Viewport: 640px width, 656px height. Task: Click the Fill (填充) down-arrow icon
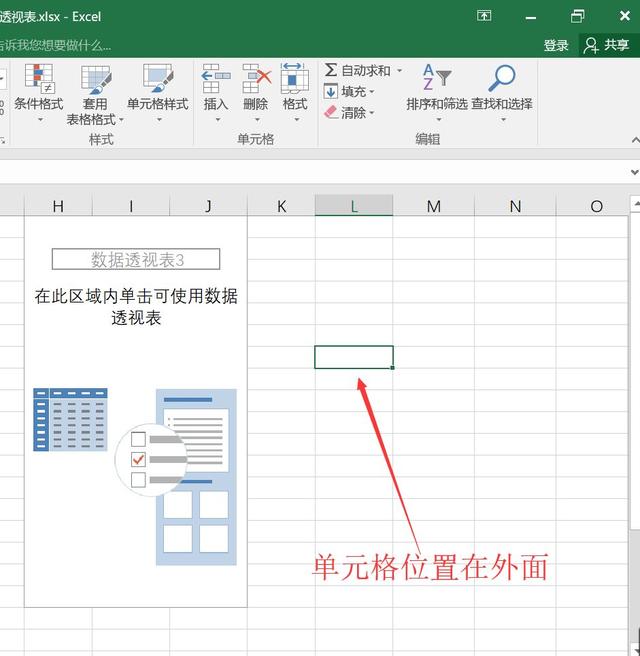tap(330, 91)
